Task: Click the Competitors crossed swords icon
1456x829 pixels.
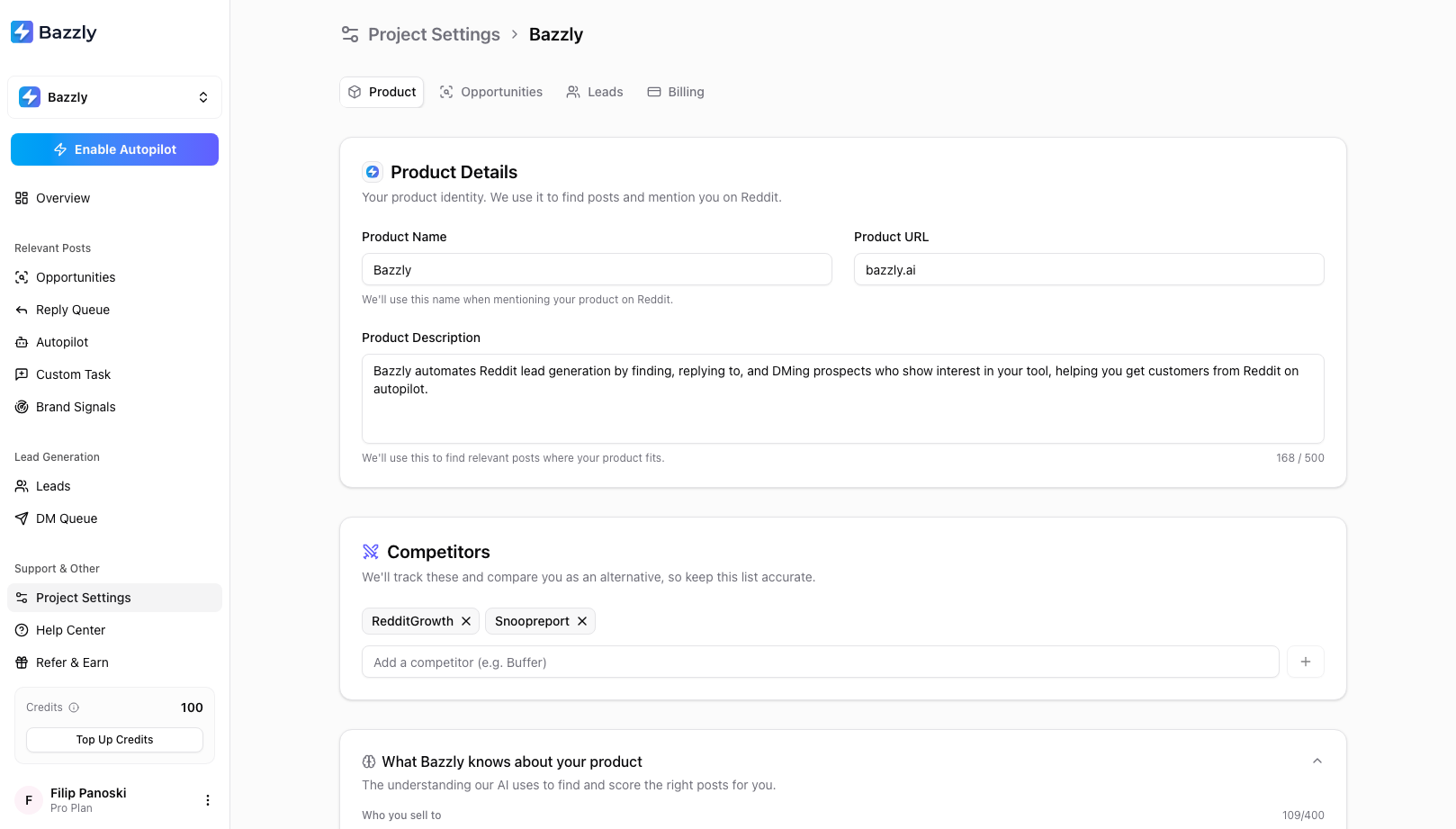Action: coord(371,552)
